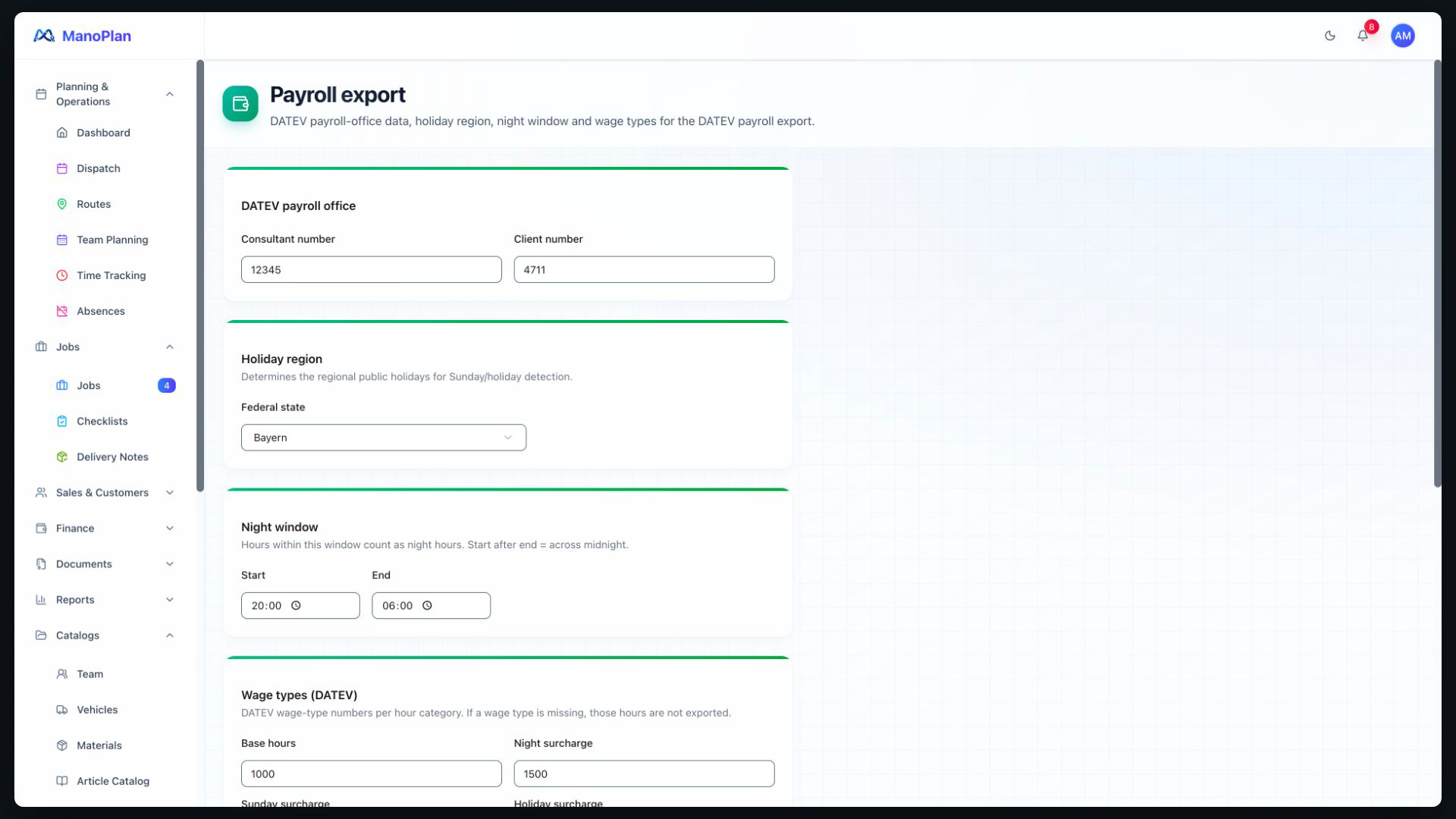Open notifications bell
Image resolution: width=1456 pixels, height=819 pixels.
[1363, 36]
